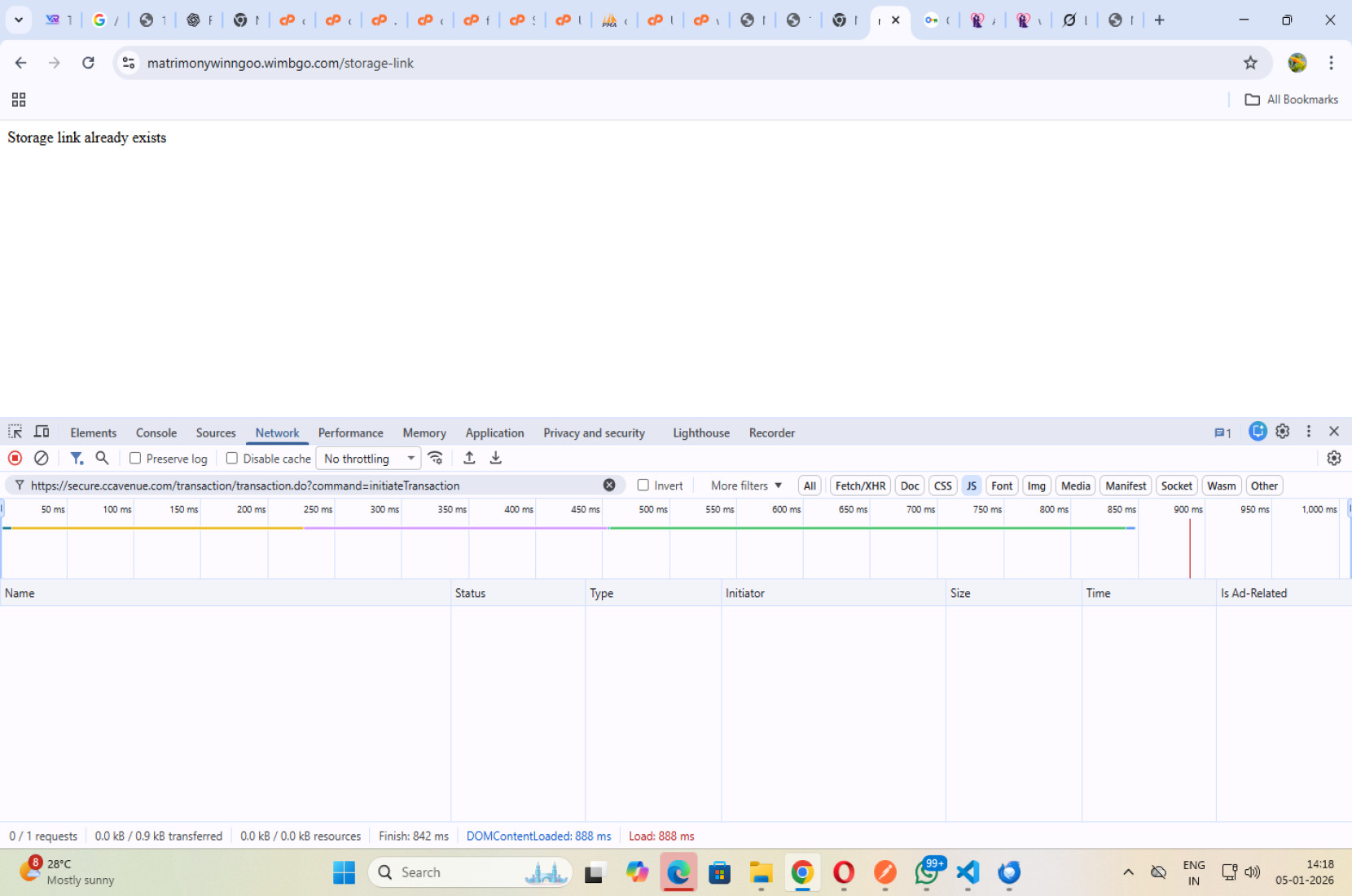This screenshot has width=1352, height=896.
Task: Check the Disable cache checkbox
Action: coord(232,459)
